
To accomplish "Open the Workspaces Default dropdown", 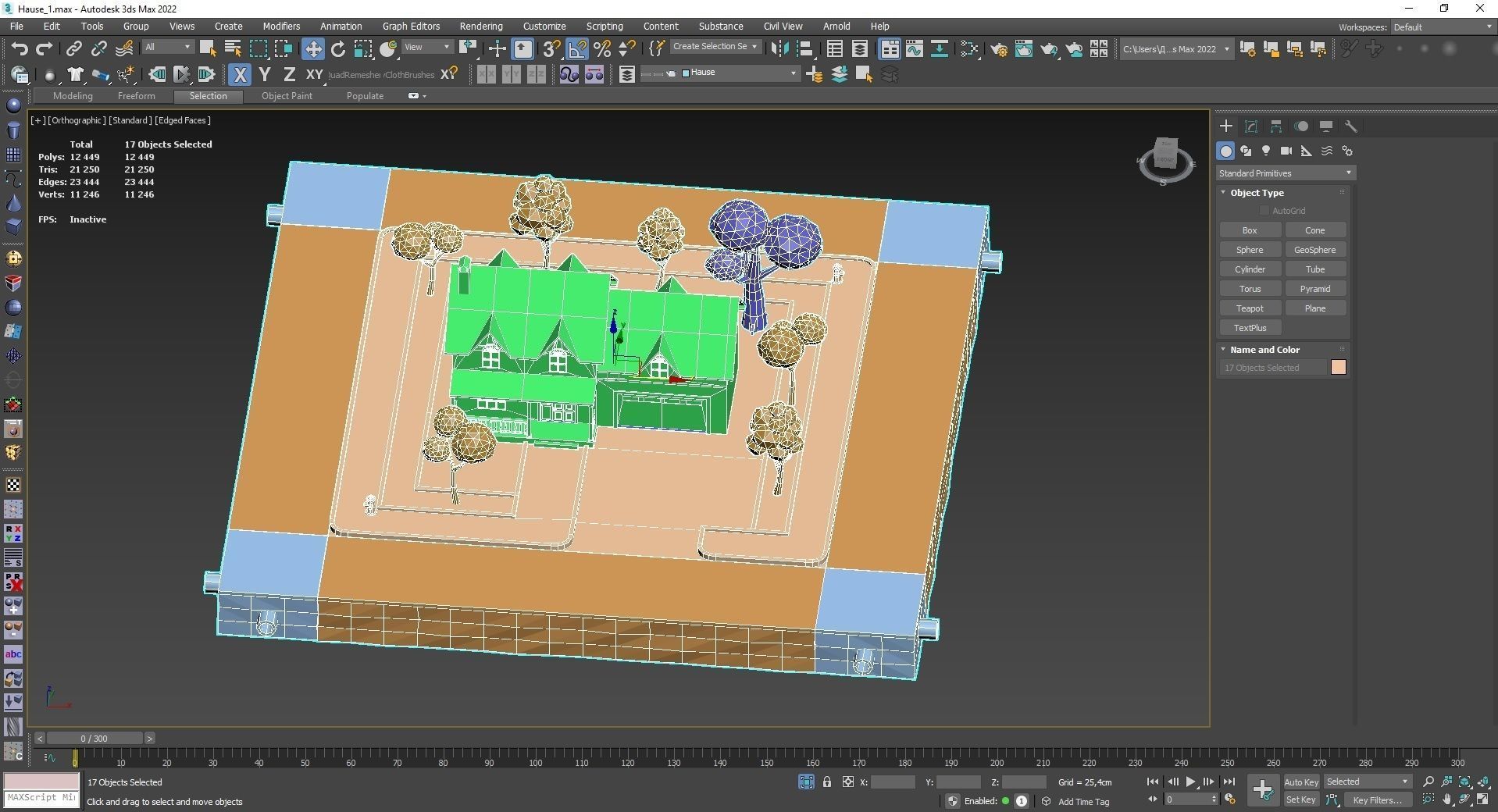I will point(1442,27).
